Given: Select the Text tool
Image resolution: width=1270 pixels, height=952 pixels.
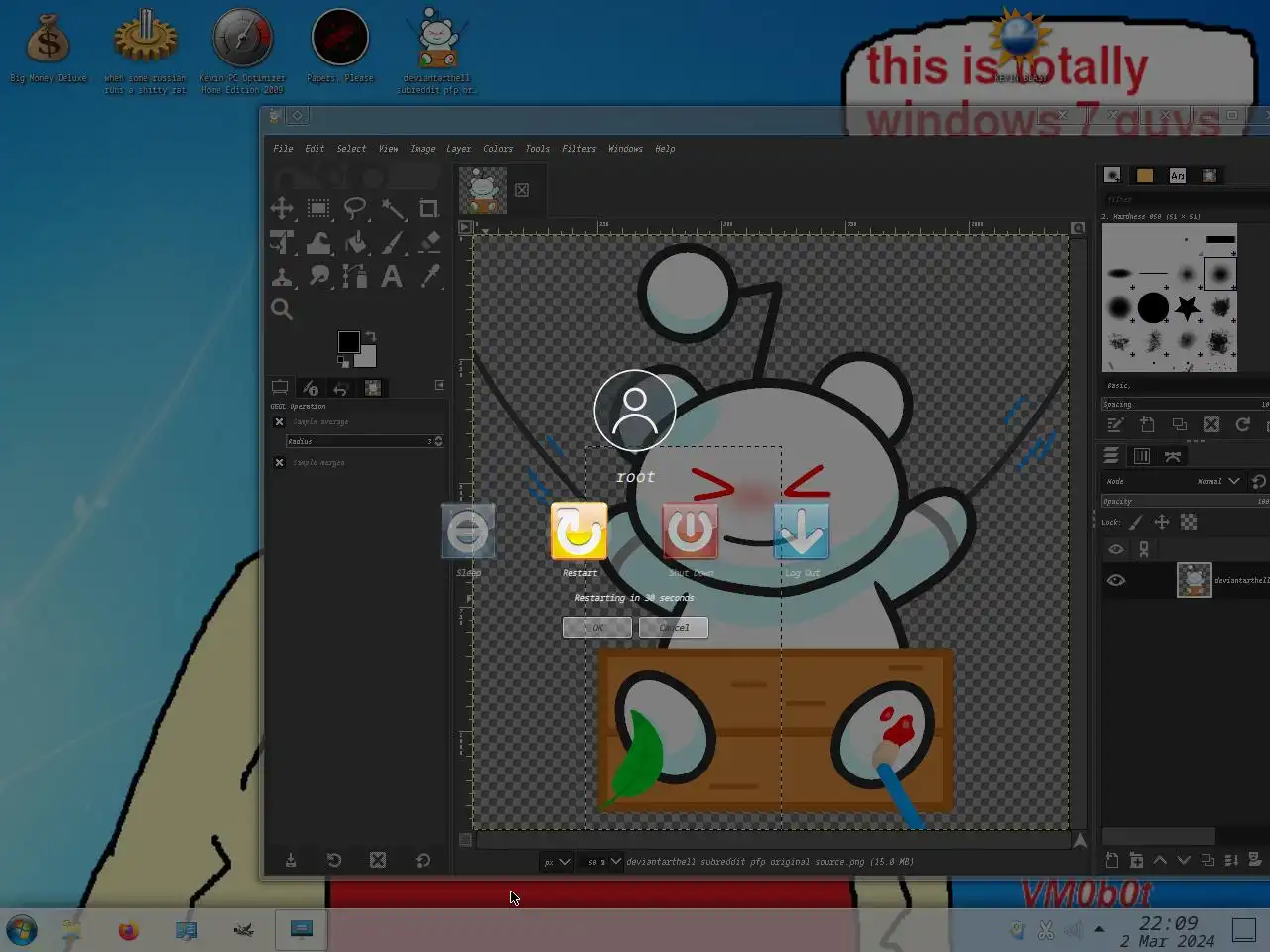Looking at the screenshot, I should click(x=393, y=277).
